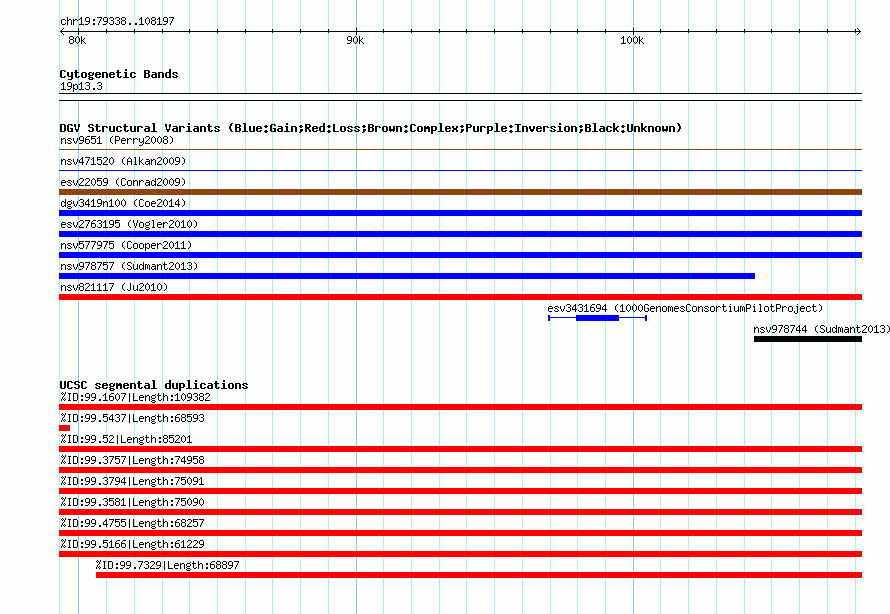Click the red bar under Length:85201
This screenshot has width=890, height=614.
460,449
